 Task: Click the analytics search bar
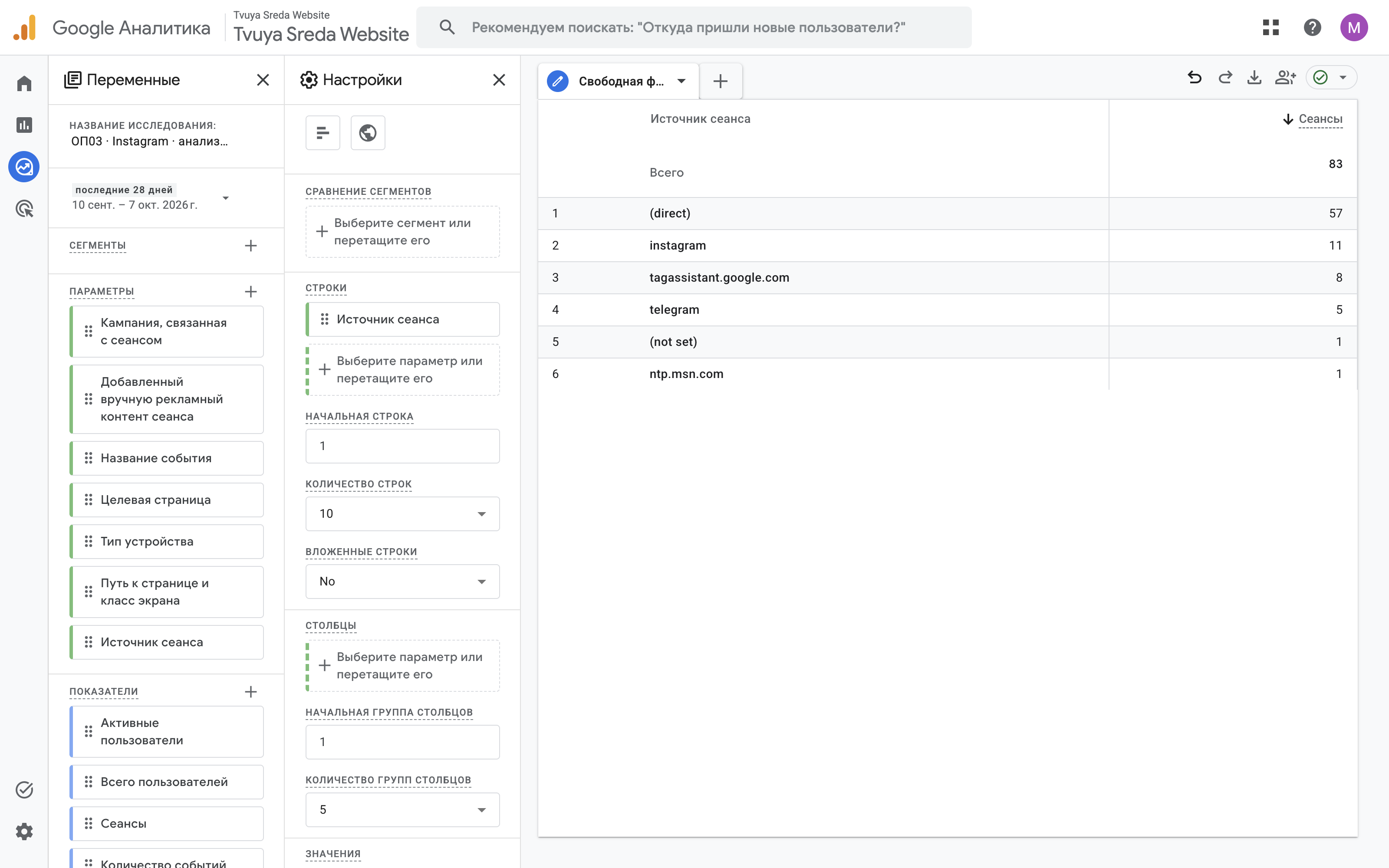point(693,27)
